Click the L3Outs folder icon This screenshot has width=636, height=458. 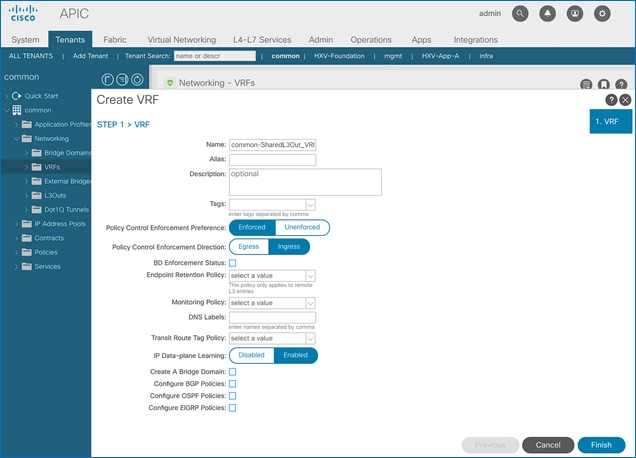tap(37, 195)
